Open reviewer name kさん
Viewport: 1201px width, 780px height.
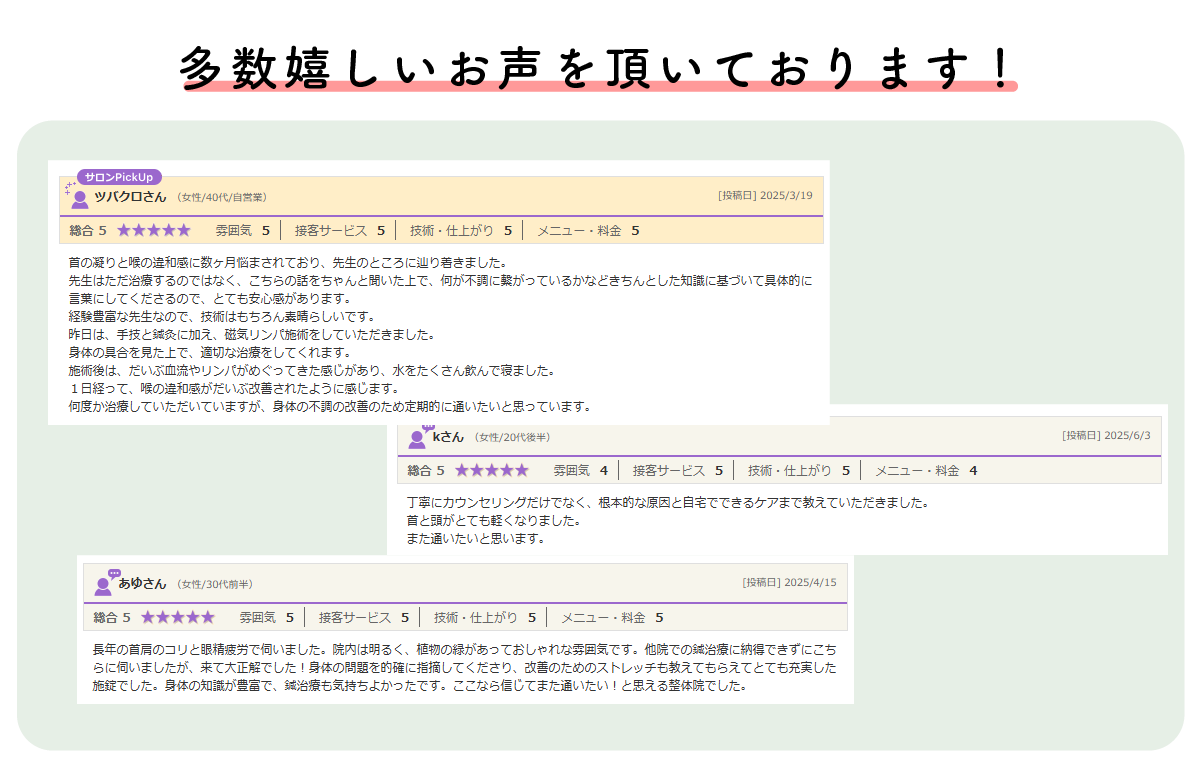coord(448,437)
